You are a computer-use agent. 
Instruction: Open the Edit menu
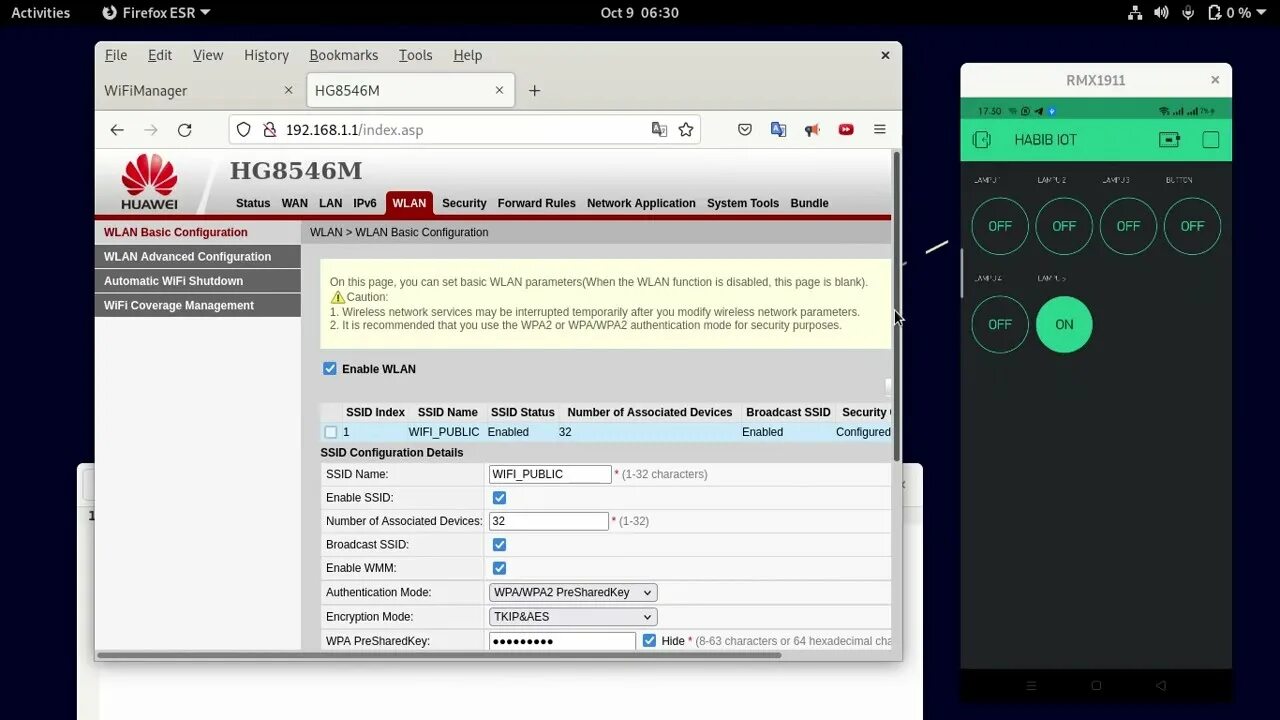point(160,55)
